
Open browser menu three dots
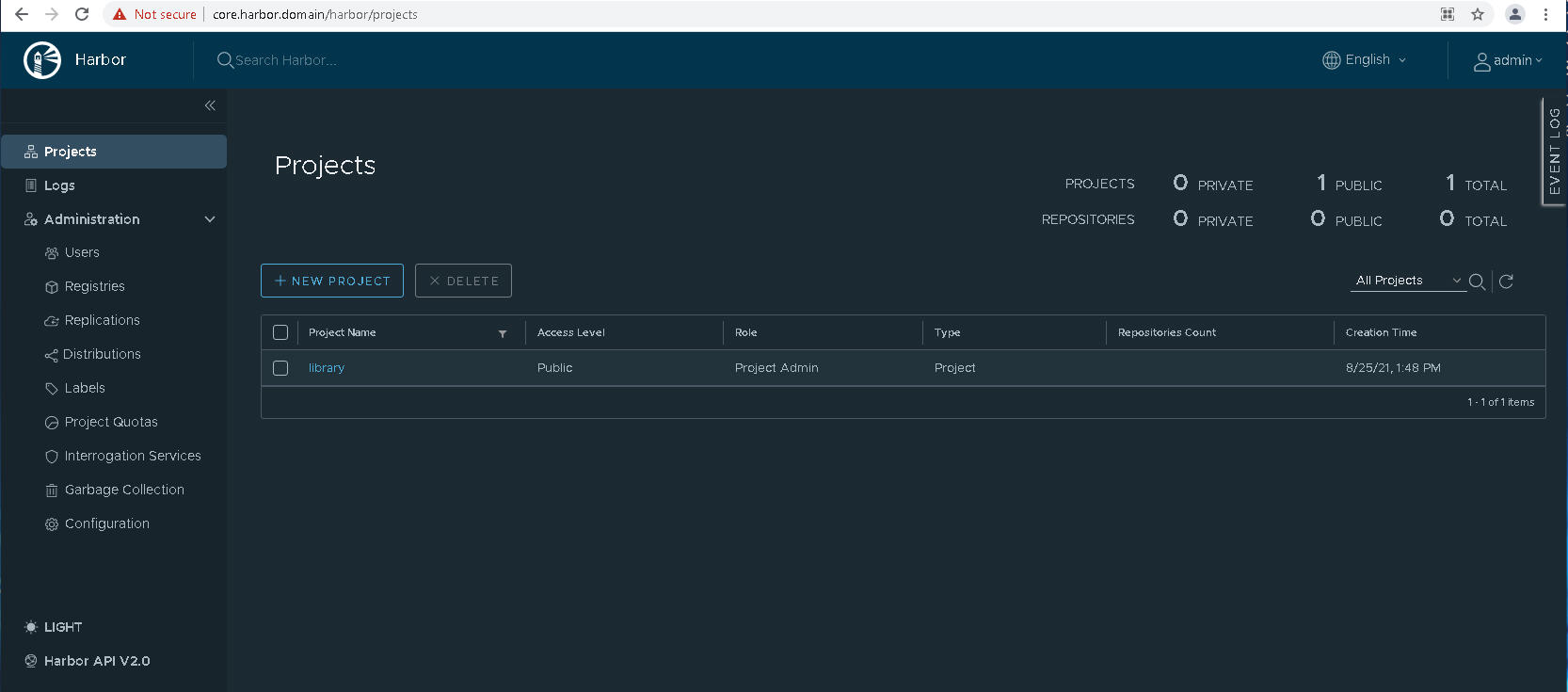pyautogui.click(x=1545, y=14)
